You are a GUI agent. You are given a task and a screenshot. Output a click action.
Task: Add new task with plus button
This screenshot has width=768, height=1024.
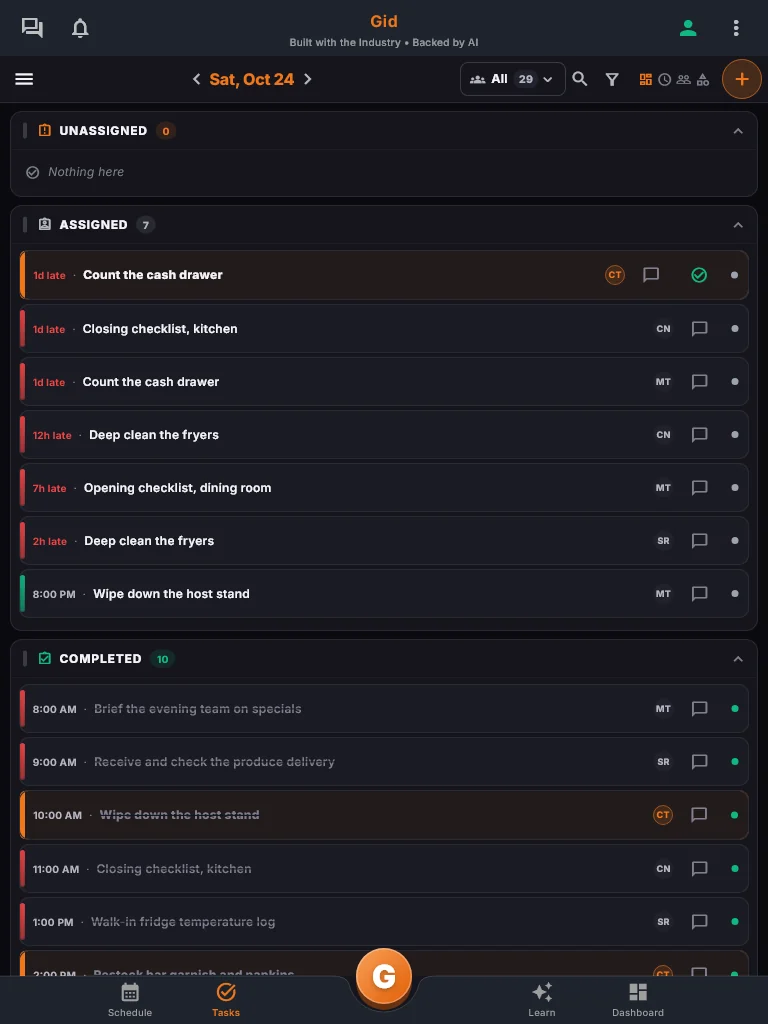click(742, 79)
